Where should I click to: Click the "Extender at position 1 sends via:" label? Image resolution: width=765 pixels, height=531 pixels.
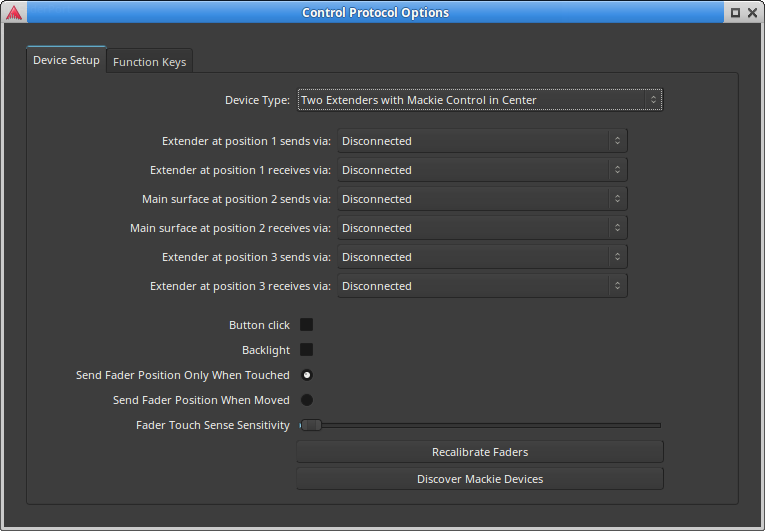tap(246, 141)
